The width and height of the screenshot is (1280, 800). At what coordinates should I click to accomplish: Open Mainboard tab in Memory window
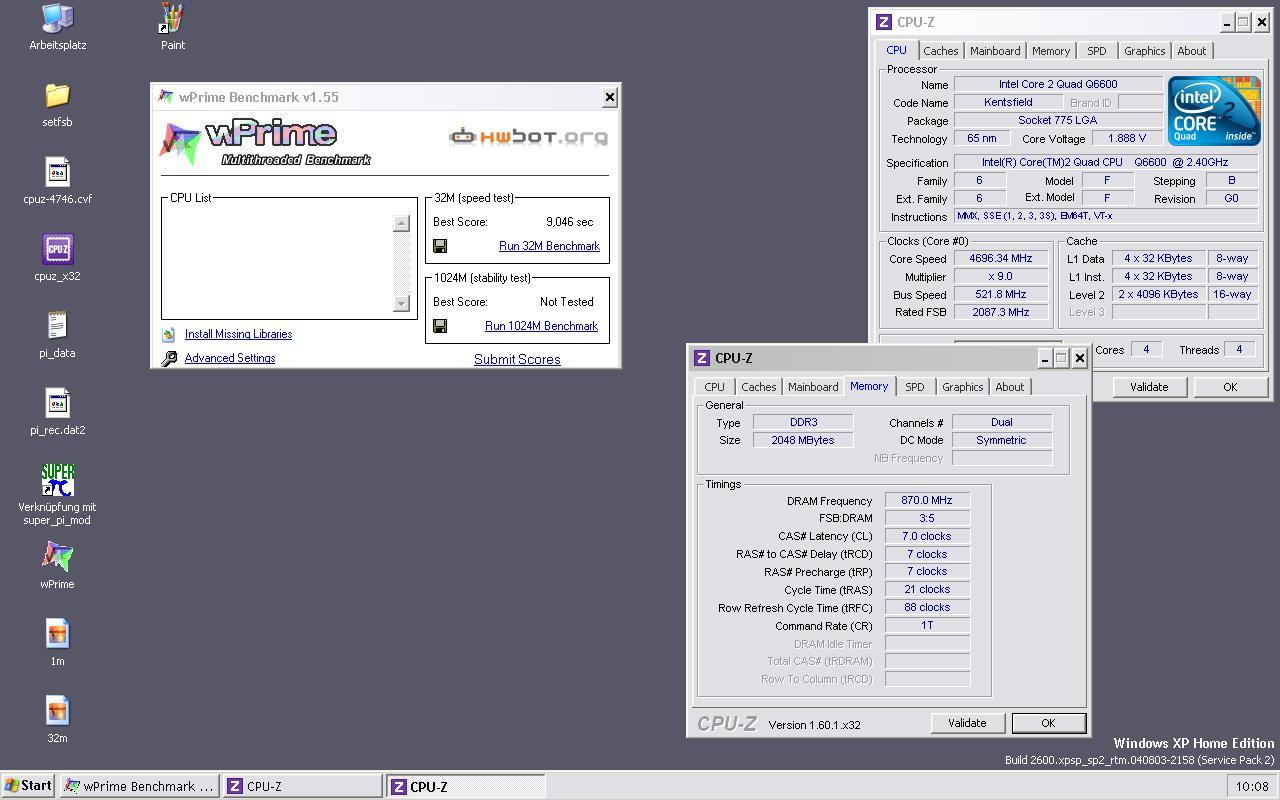(813, 387)
